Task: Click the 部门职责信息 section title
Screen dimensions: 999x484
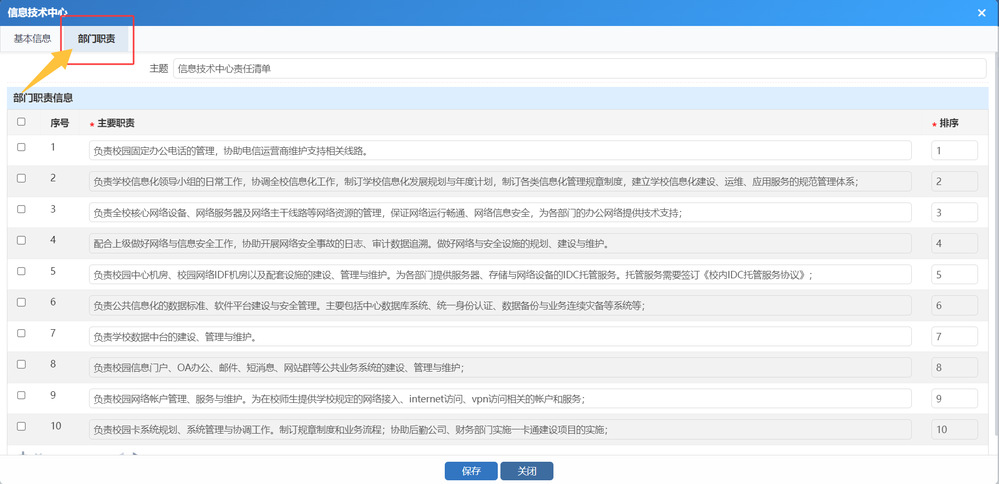Action: [x=43, y=98]
